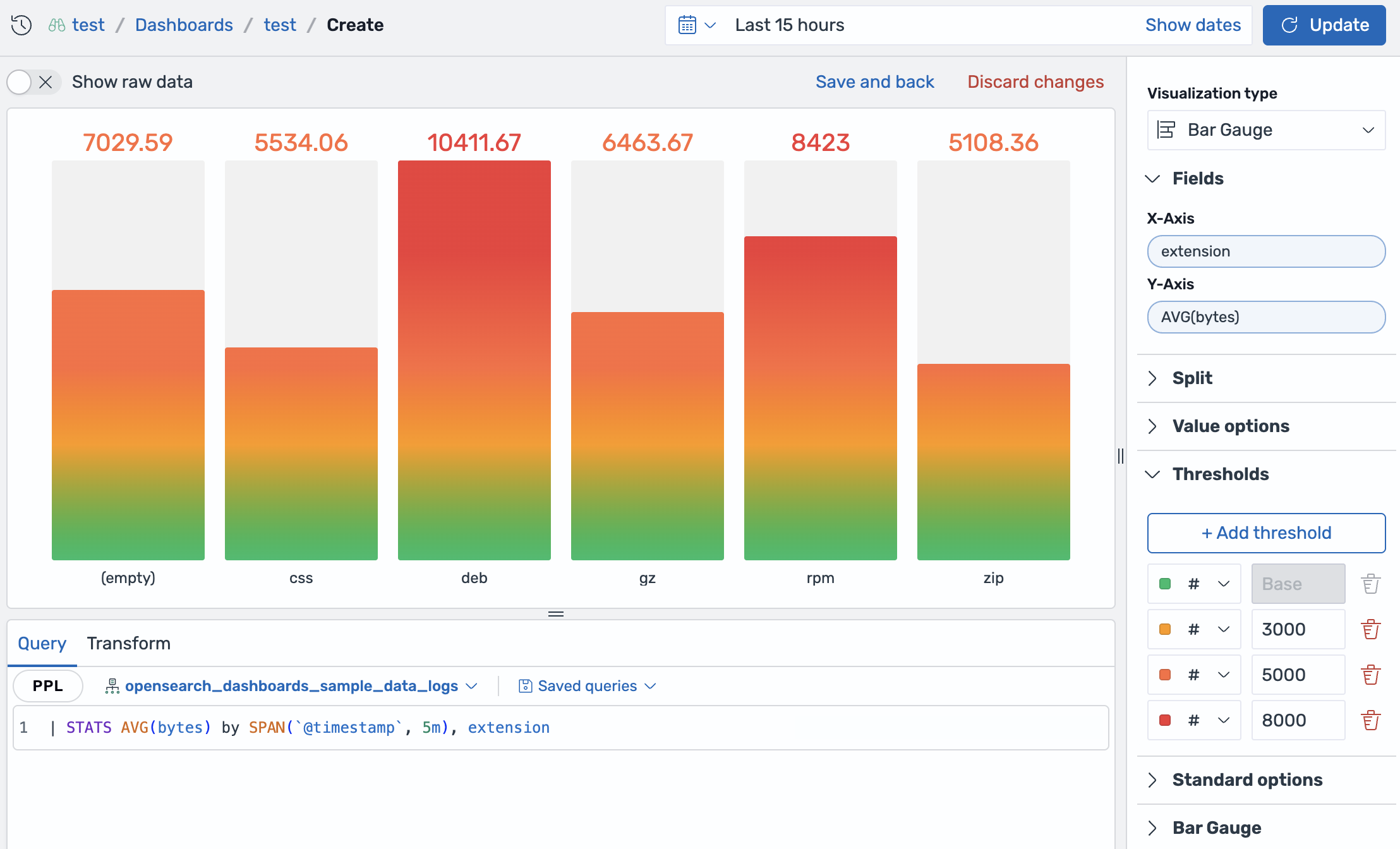This screenshot has height=849, width=1400.
Task: Click the gz bar in the gauge
Action: pos(648,436)
